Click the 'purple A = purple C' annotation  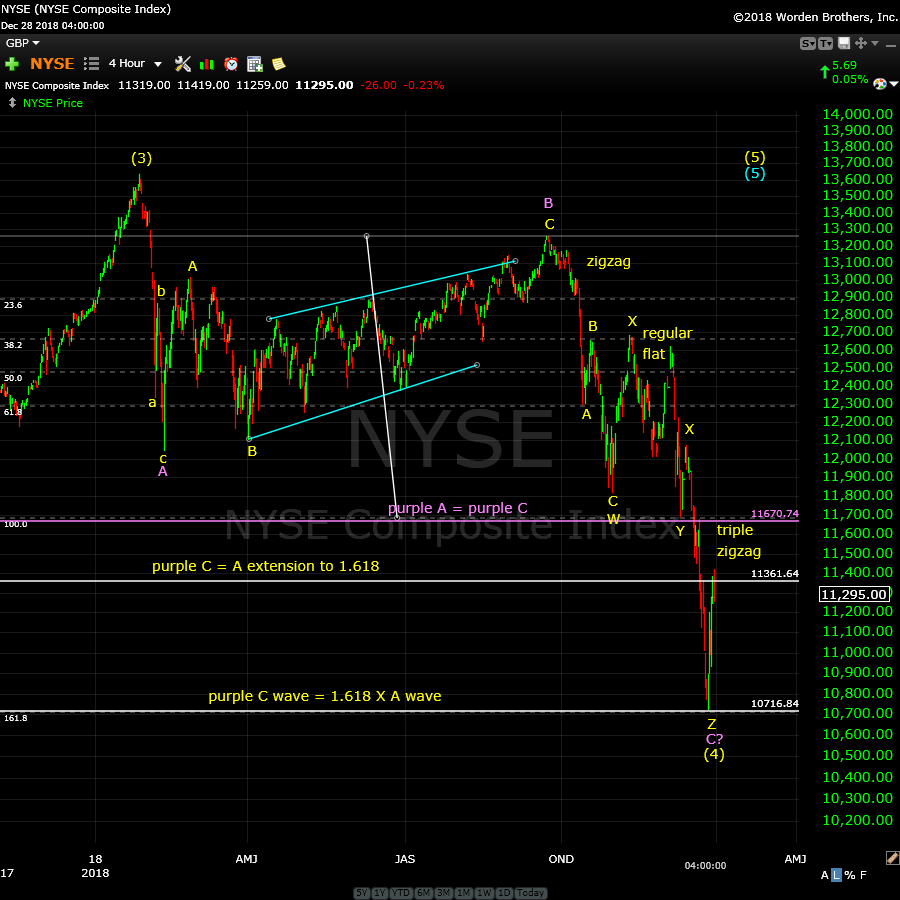click(457, 508)
